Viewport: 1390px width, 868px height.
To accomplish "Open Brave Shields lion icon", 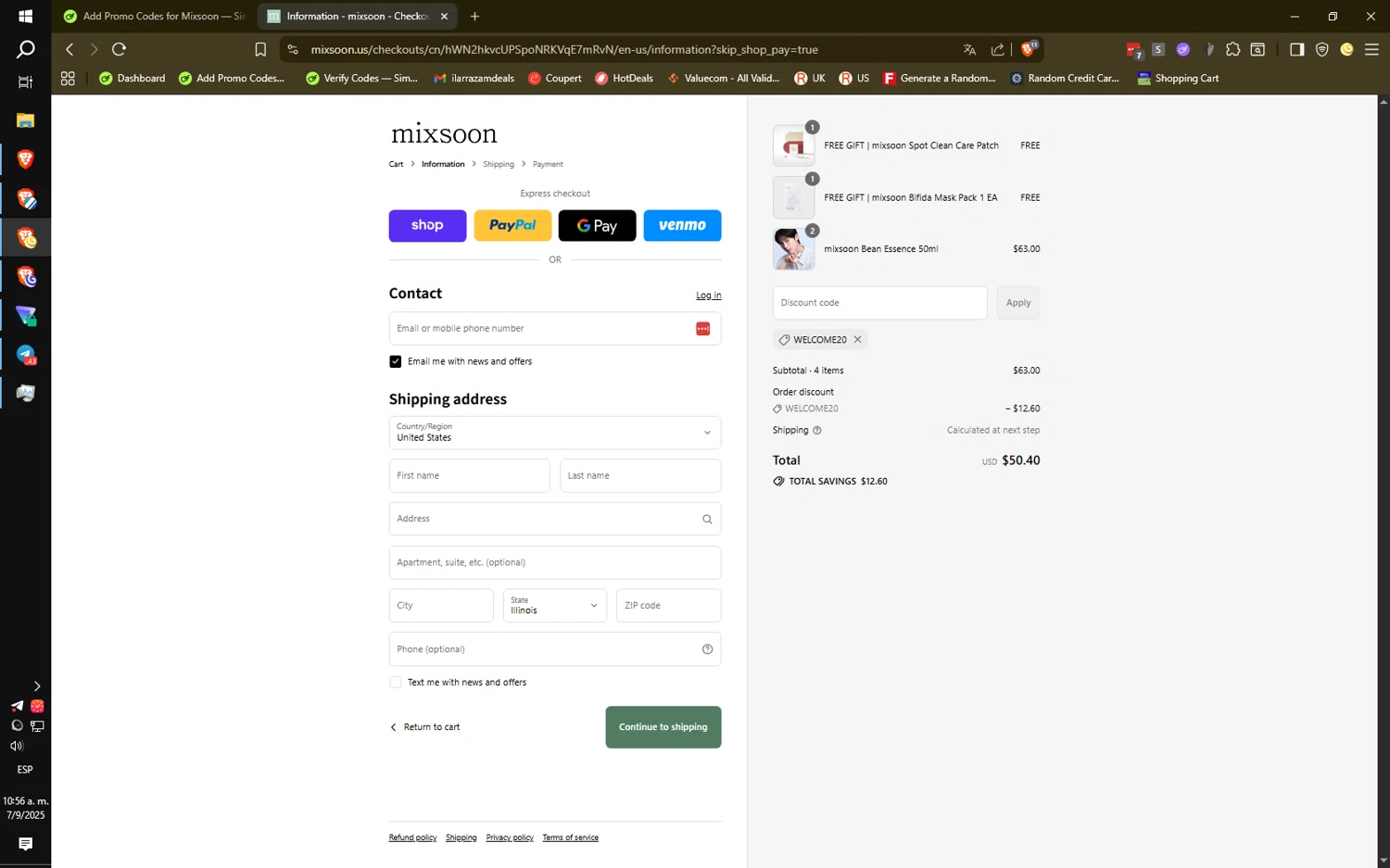I will (x=1028, y=49).
